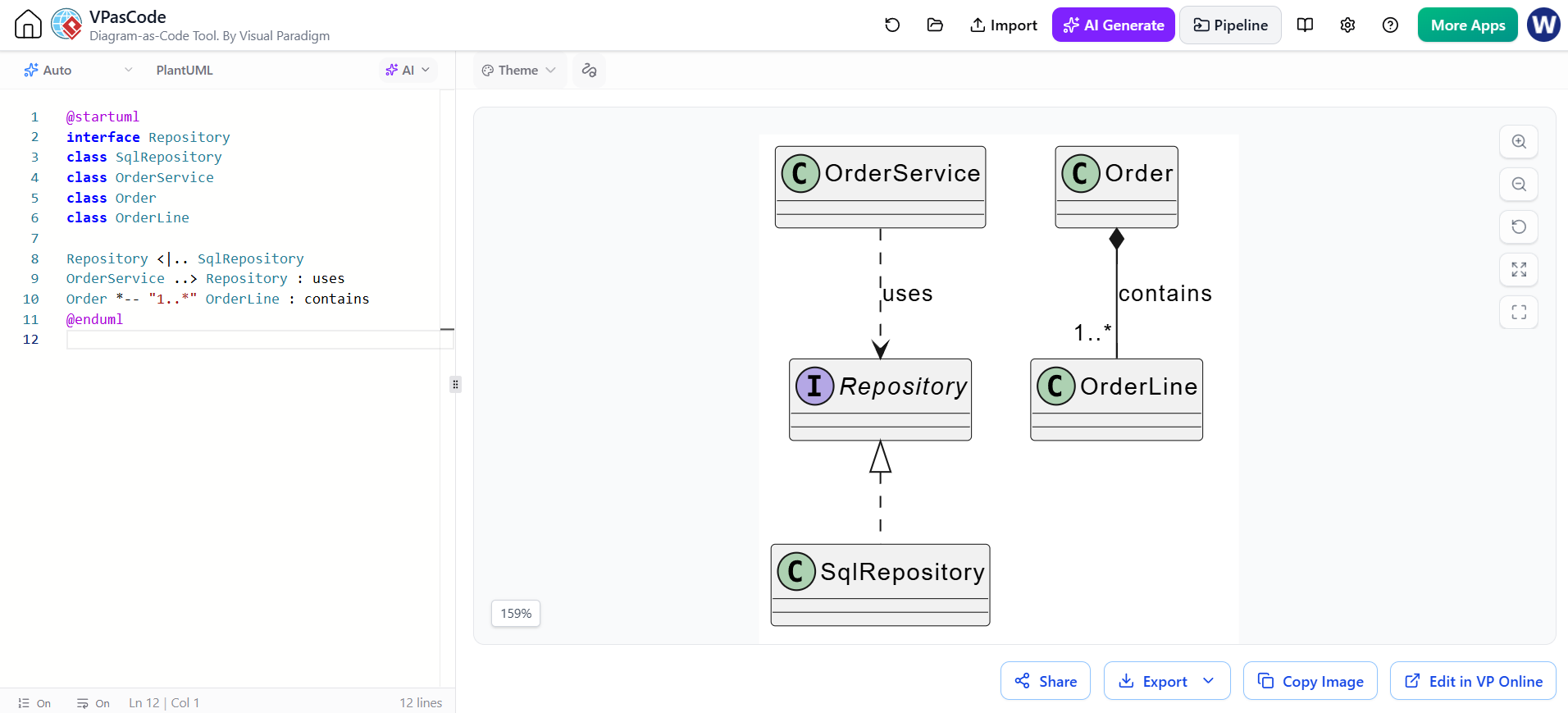Screen dimensions: 1568x713
Task: Click the history restore icon
Action: (892, 25)
